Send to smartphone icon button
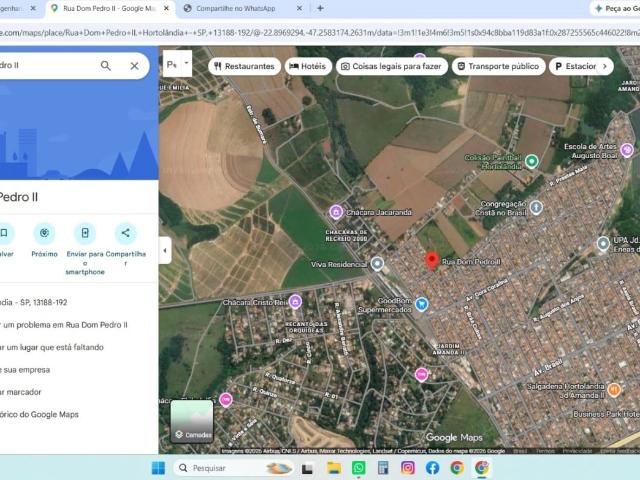 [85, 233]
